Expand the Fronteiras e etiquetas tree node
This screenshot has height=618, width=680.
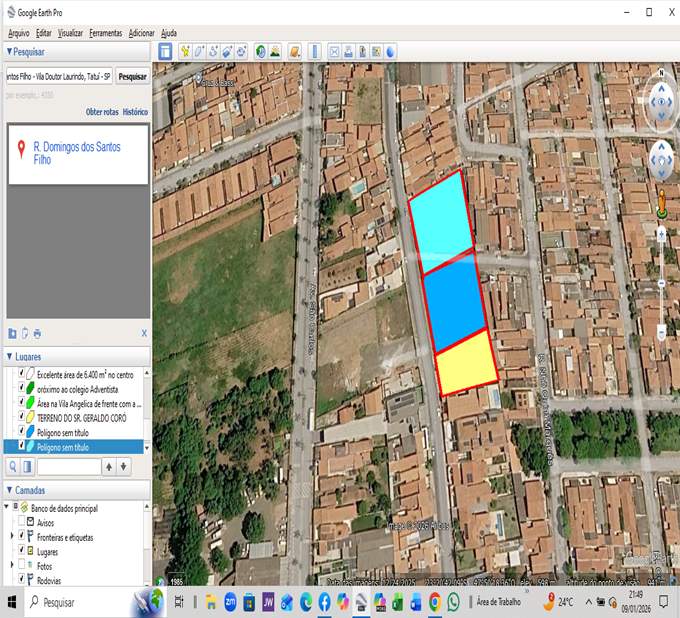tap(11, 536)
